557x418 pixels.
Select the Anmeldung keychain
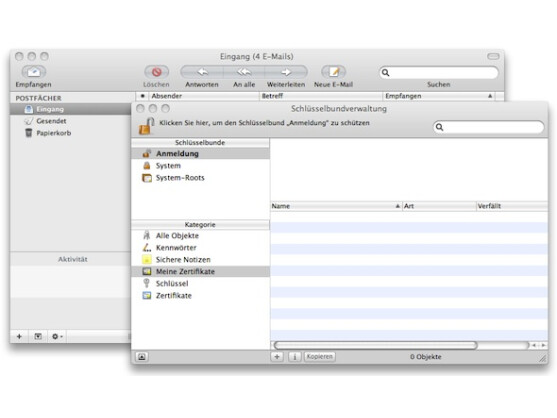201,154
